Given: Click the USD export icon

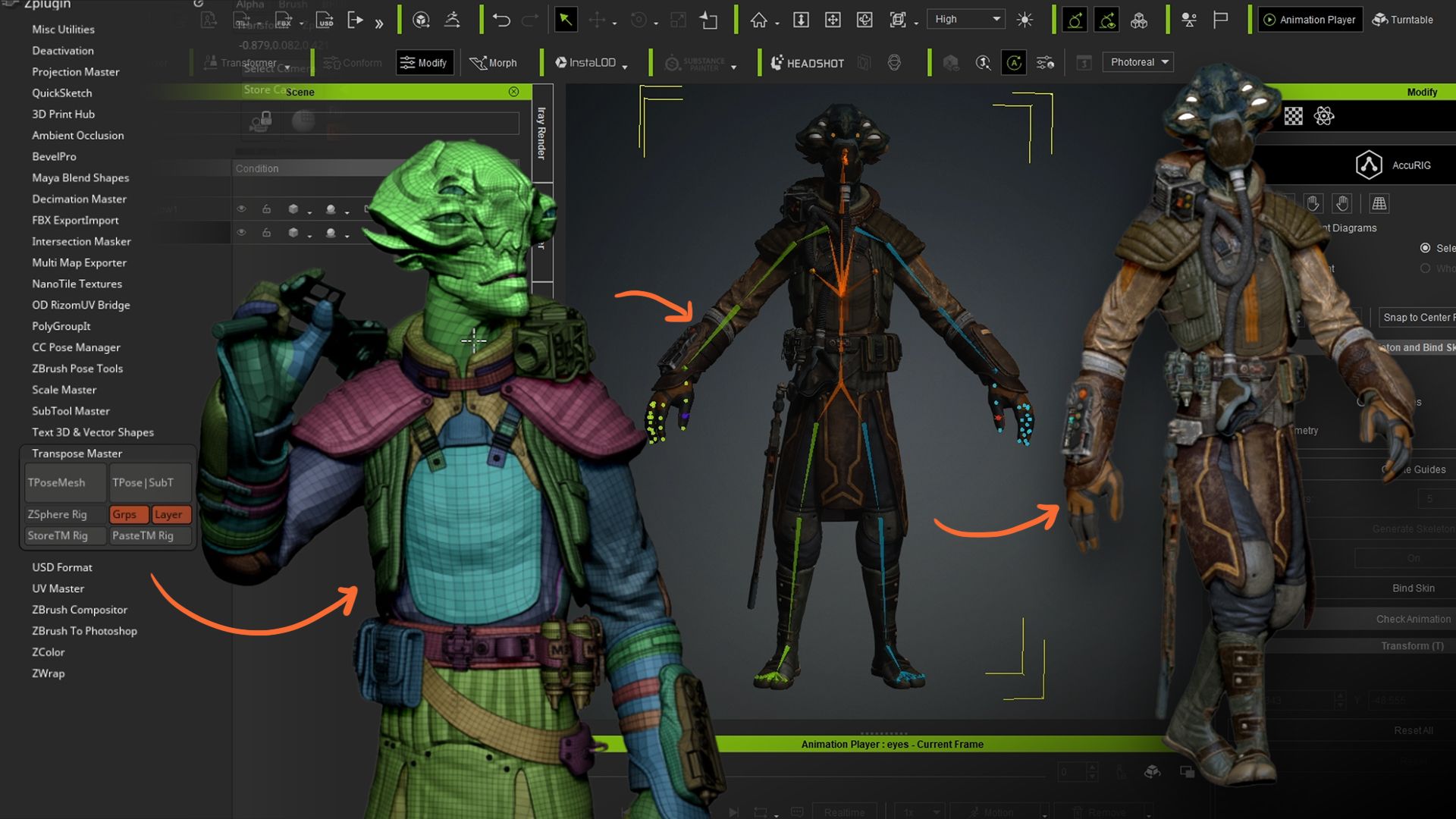Looking at the screenshot, I should coord(325,20).
